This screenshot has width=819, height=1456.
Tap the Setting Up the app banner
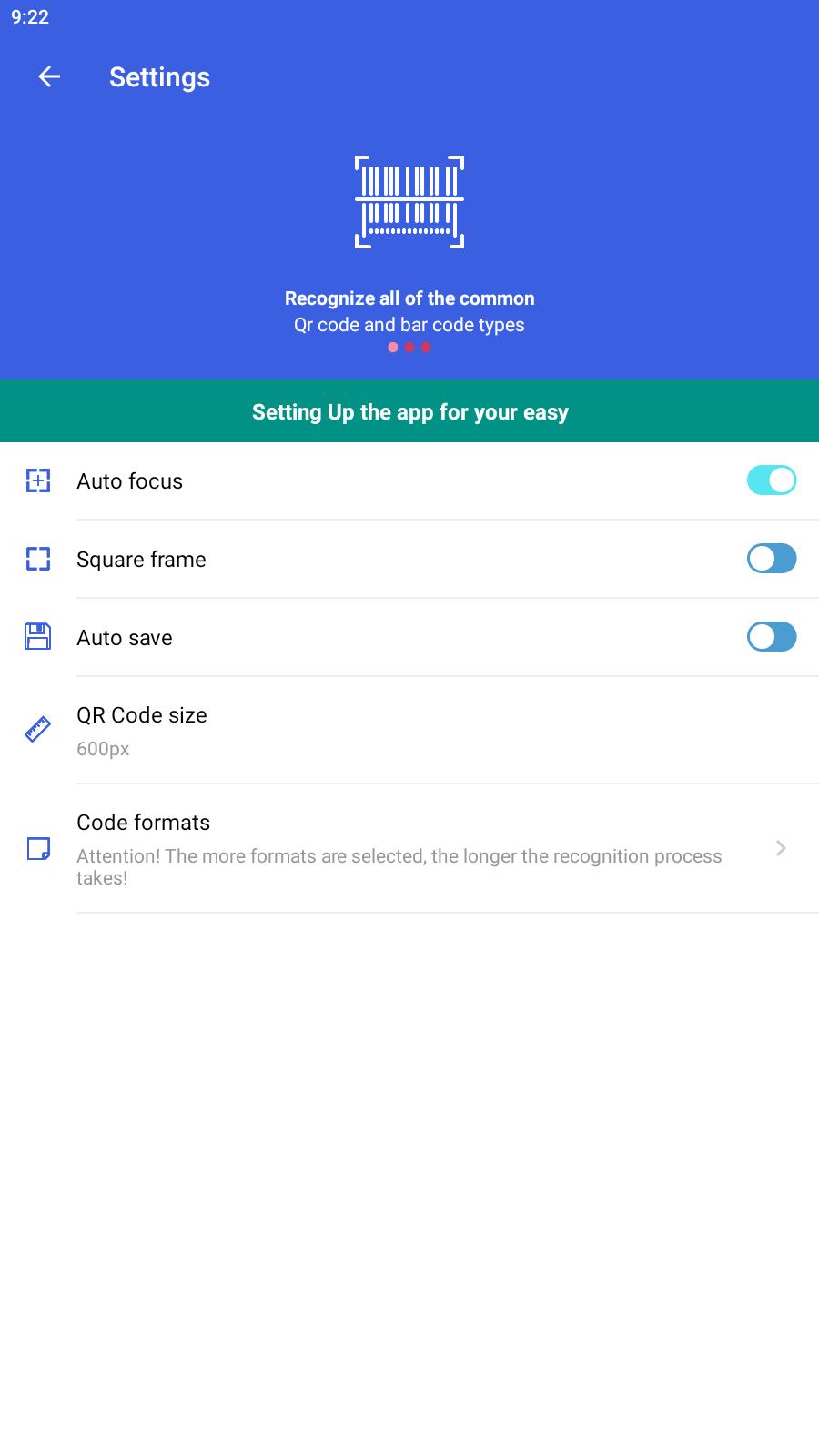(x=409, y=412)
